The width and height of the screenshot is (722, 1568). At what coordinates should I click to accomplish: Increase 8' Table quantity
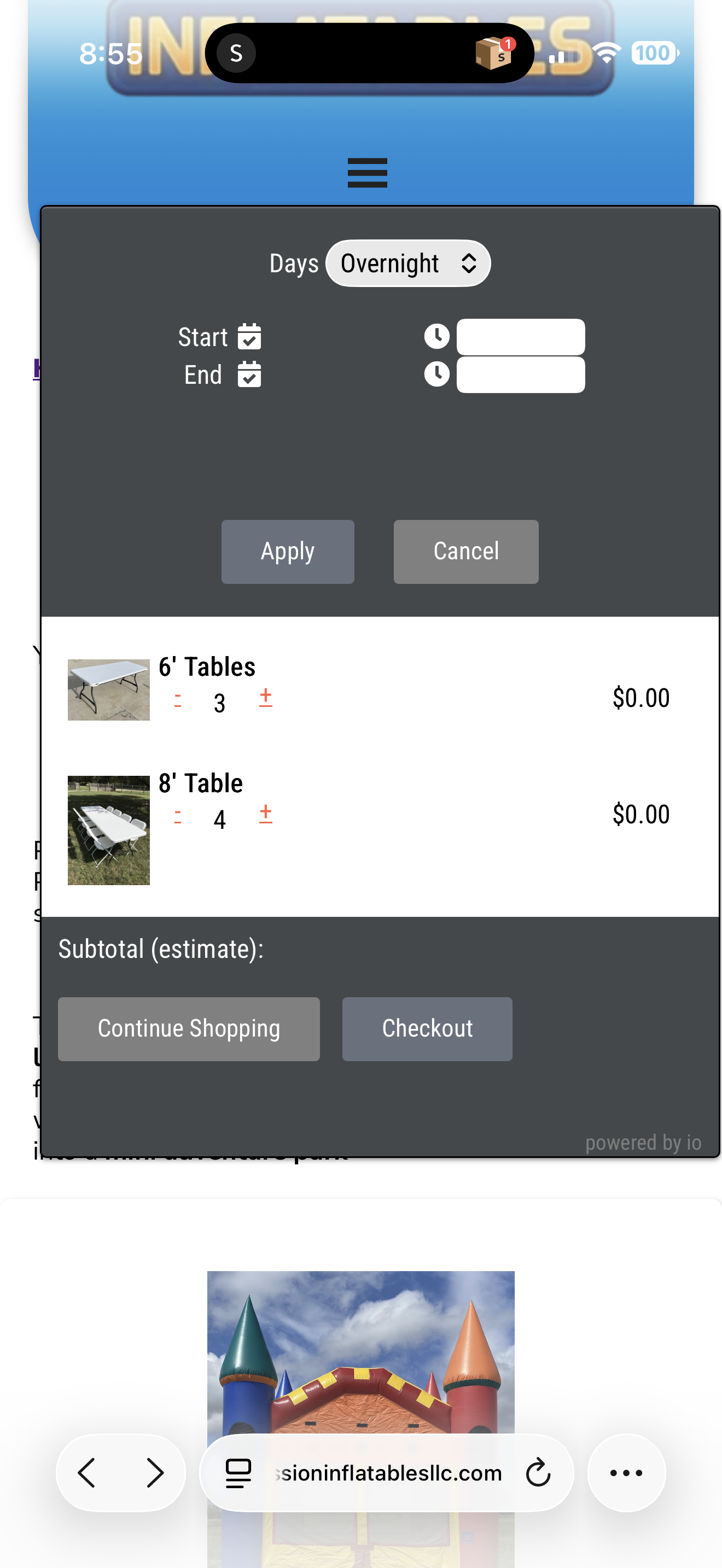(x=265, y=814)
